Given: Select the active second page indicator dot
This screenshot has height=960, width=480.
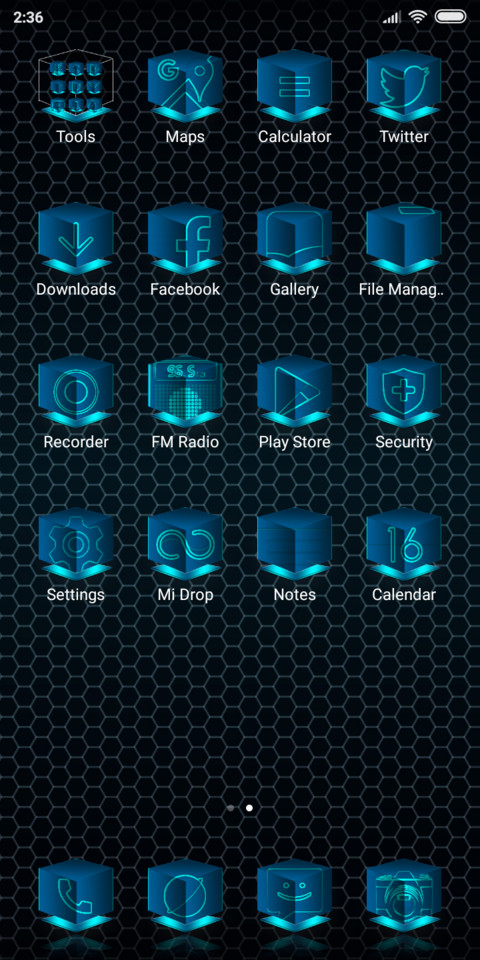Looking at the screenshot, I should pos(249,808).
